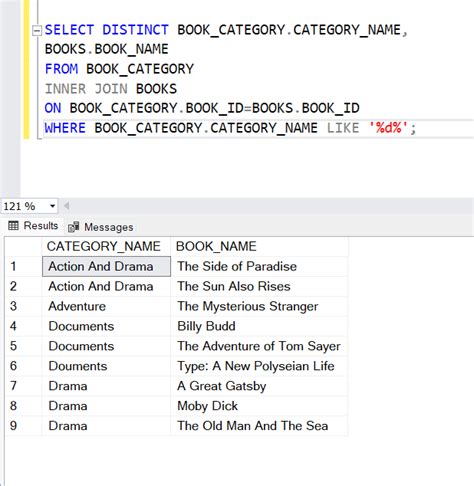This screenshot has height=486, width=474.
Task: Click the Documents cell next to Billy Budd
Action: coord(106,326)
